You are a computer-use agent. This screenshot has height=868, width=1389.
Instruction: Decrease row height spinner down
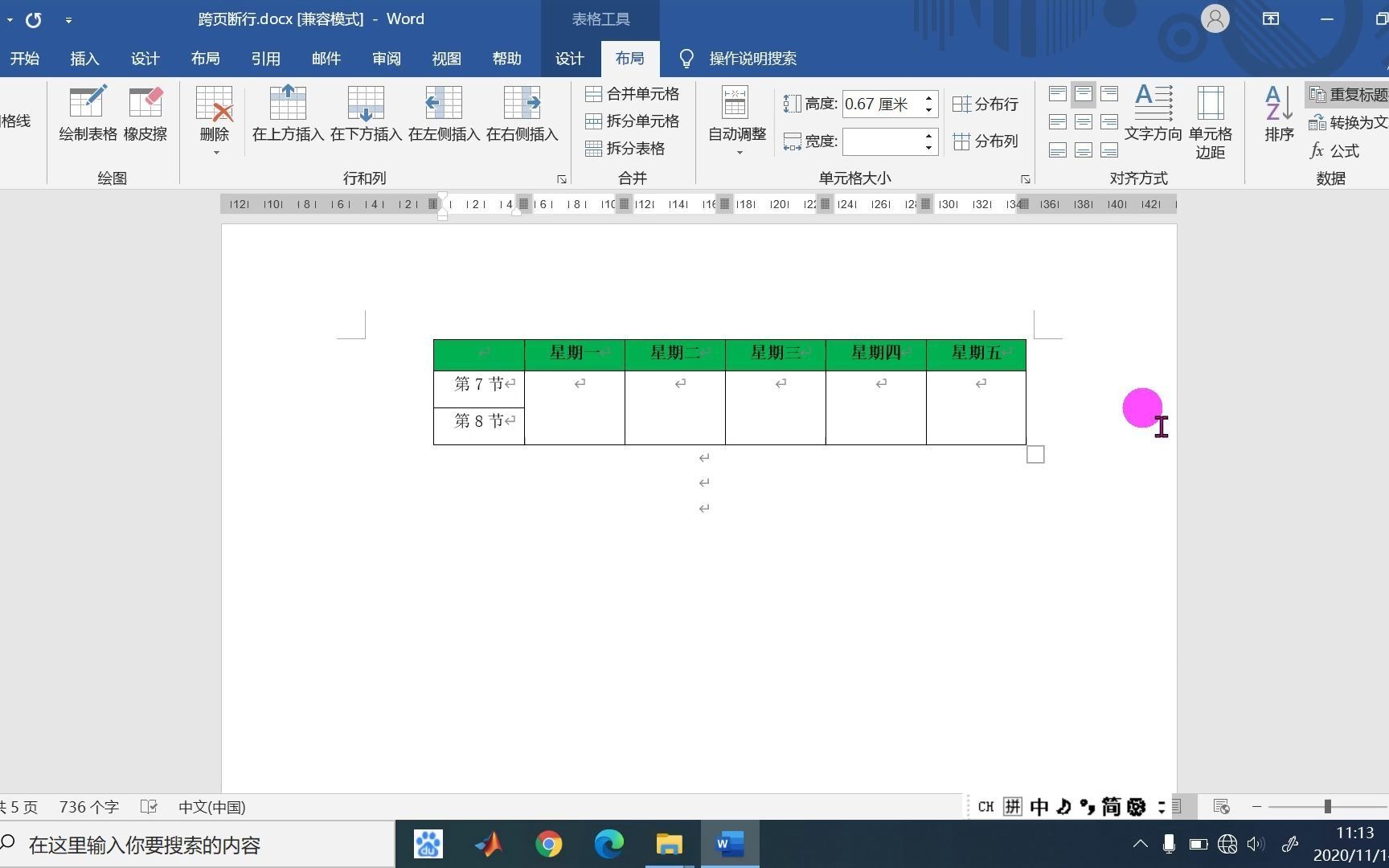tap(928, 109)
